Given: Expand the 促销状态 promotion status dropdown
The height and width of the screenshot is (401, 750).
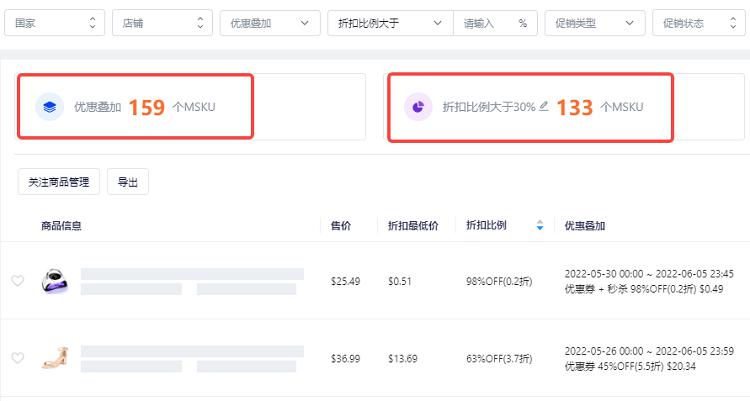Looking at the screenshot, I should 700,23.
